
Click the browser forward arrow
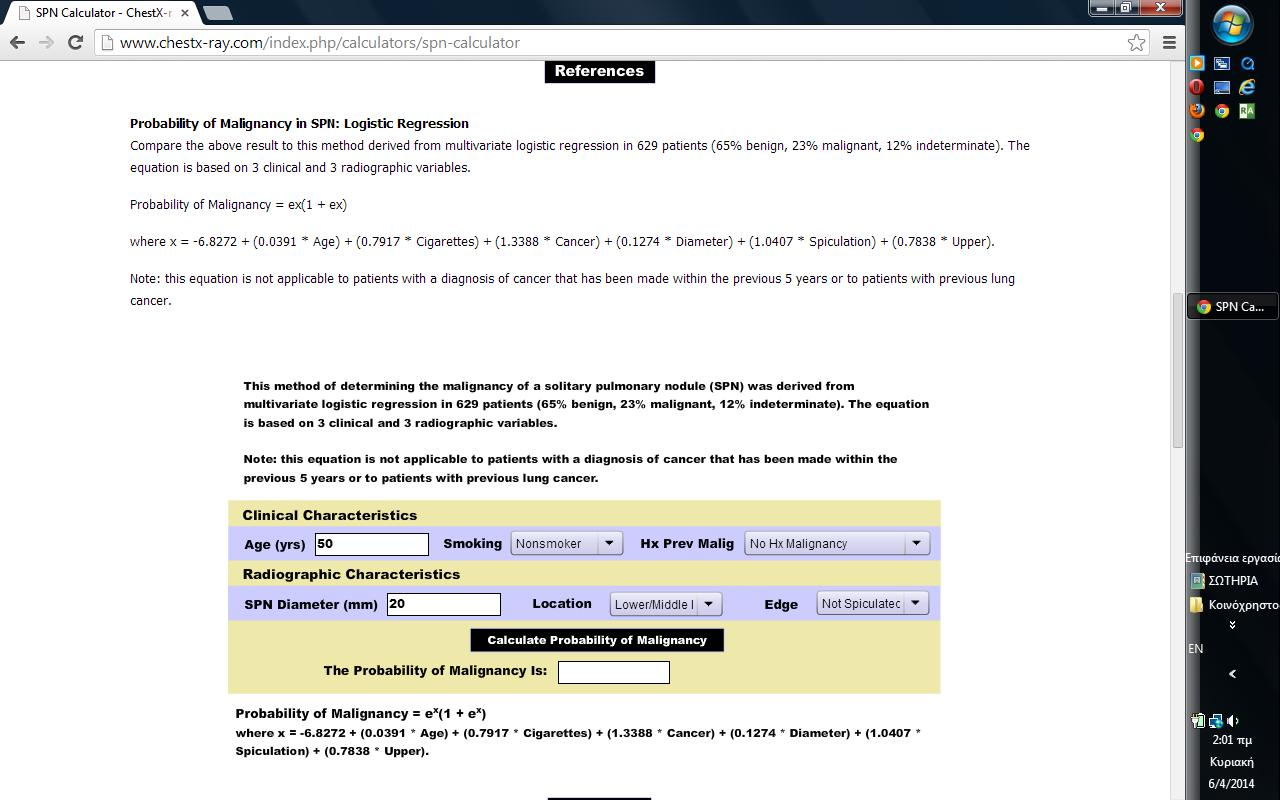[x=46, y=42]
